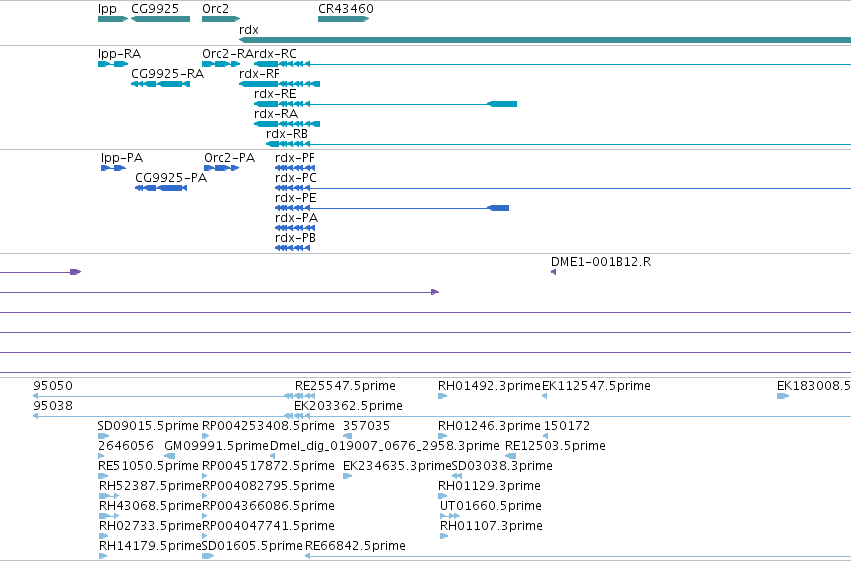Image resolution: width=851 pixels, height=561 pixels.
Task: Click the rdx-RC transcript label
Action: pyautogui.click(x=275, y=54)
